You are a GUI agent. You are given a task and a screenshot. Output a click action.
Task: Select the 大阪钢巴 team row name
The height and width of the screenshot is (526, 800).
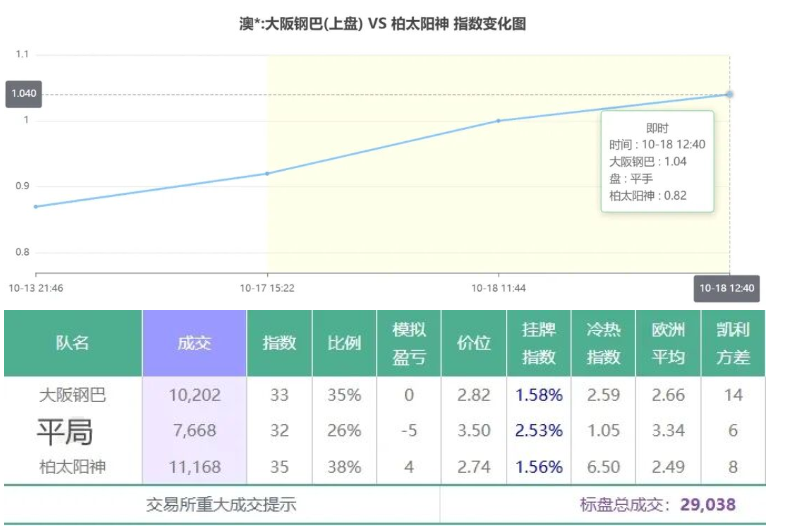pyautogui.click(x=72, y=395)
